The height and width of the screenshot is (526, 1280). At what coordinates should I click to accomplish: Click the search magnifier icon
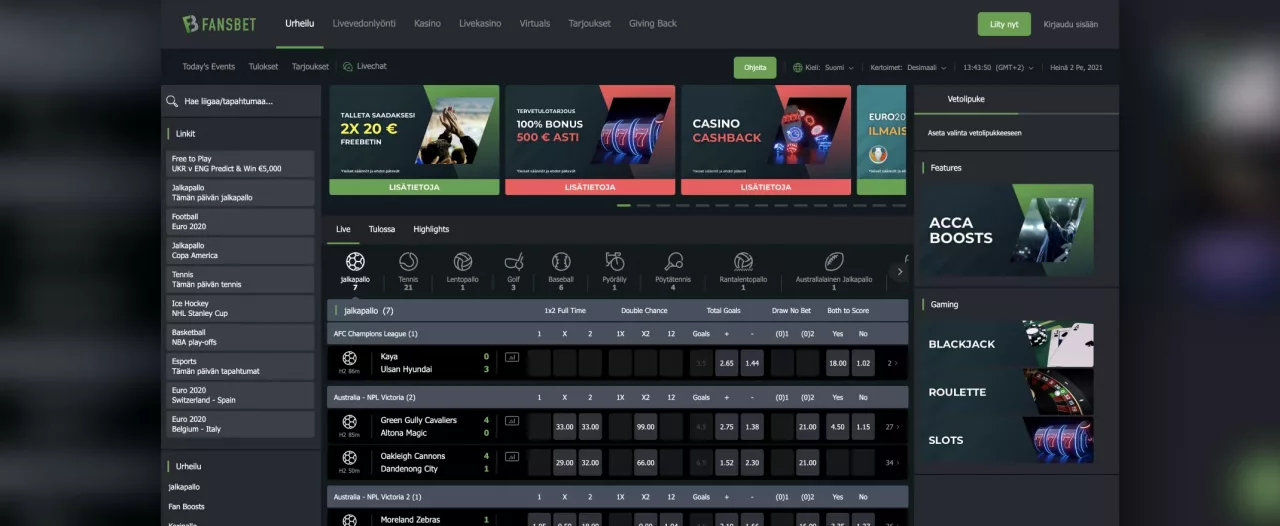click(x=173, y=101)
